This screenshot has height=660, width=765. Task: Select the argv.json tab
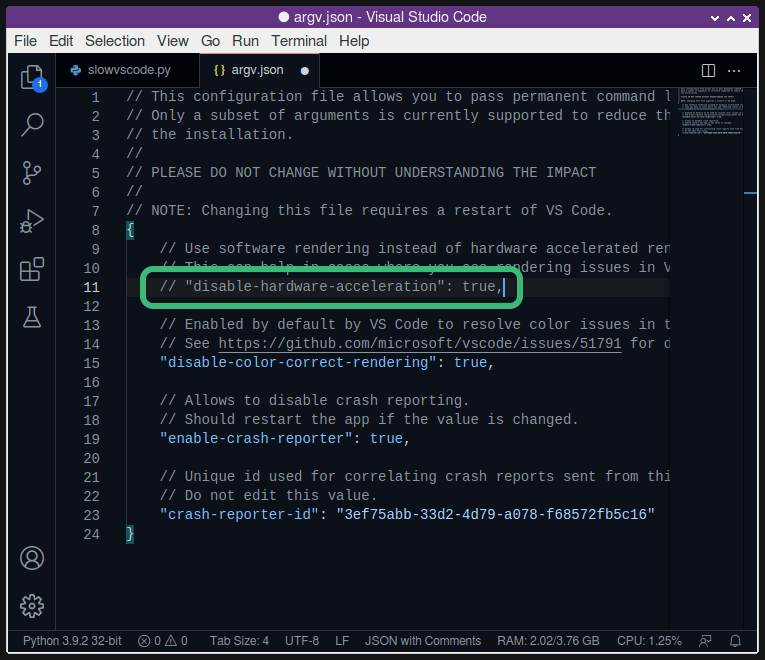259,70
